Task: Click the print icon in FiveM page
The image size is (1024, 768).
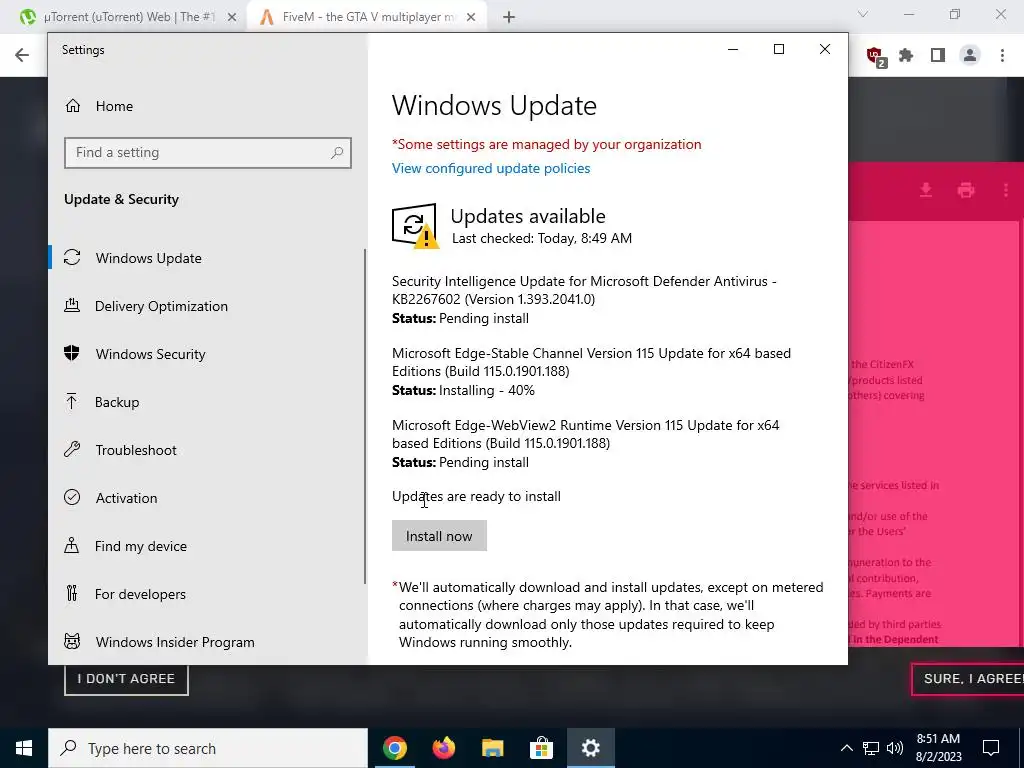Action: tap(966, 190)
